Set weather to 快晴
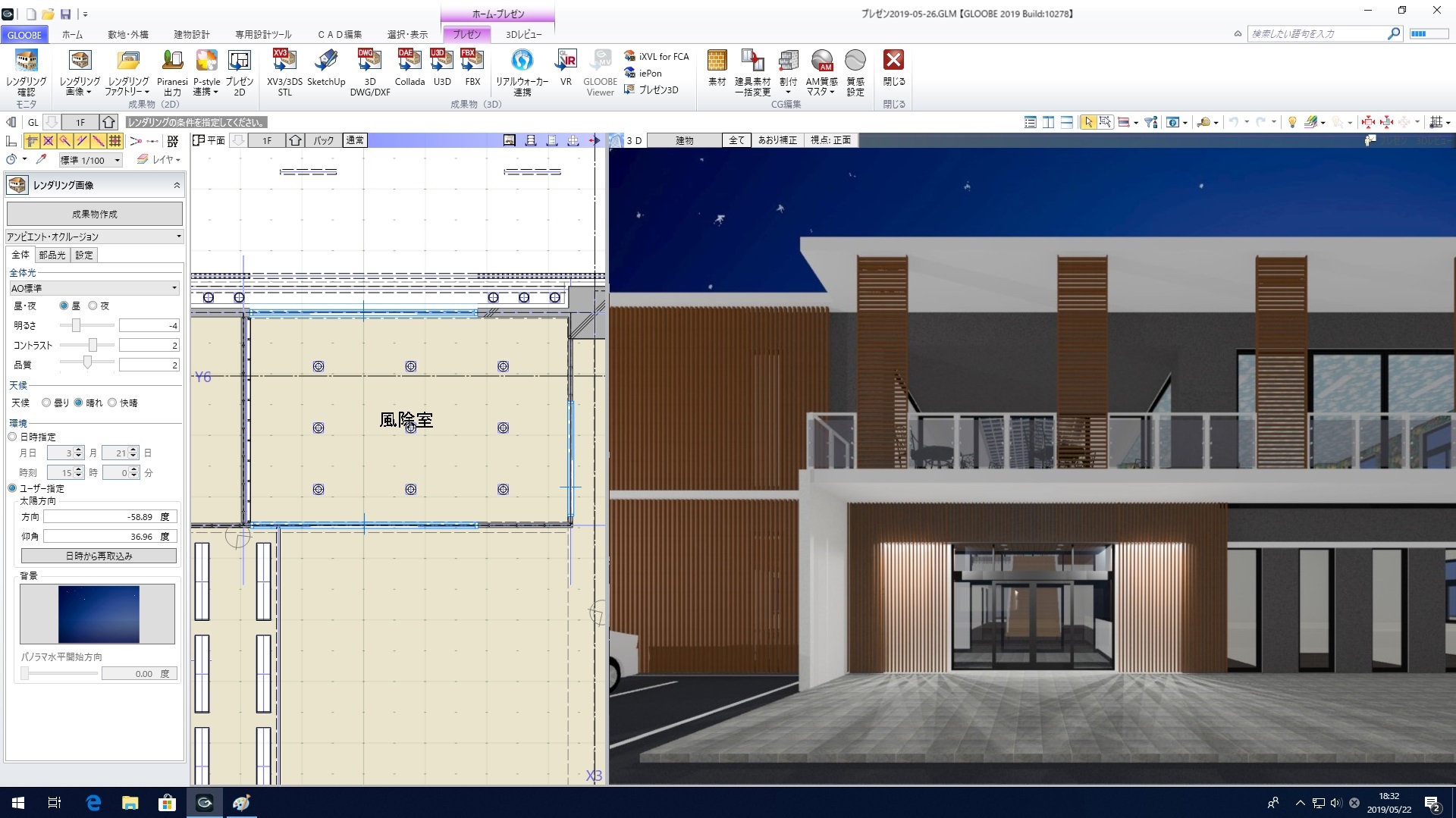Image resolution: width=1456 pixels, height=818 pixels. pos(112,403)
